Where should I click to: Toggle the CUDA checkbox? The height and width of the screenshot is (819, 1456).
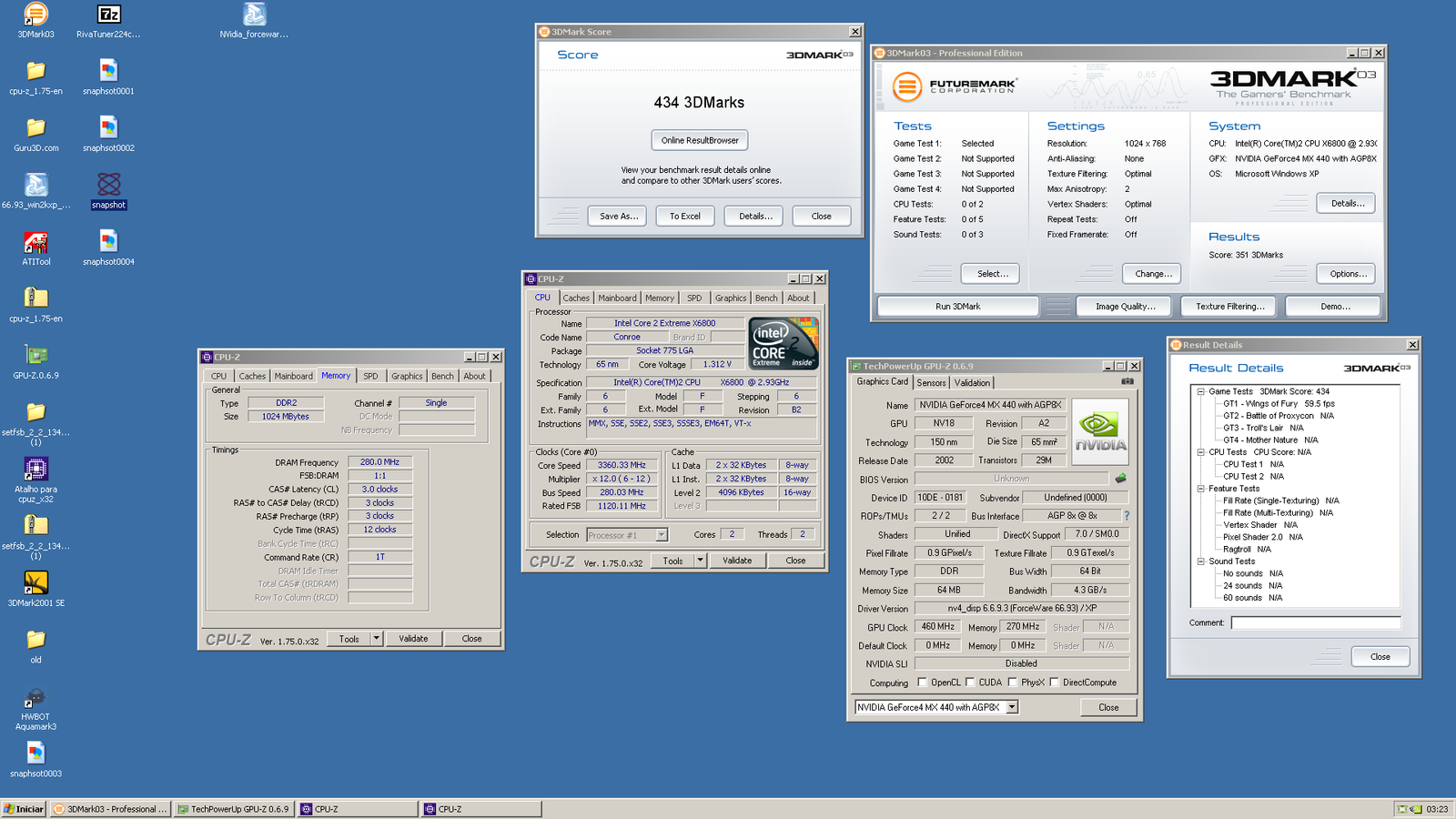click(970, 682)
